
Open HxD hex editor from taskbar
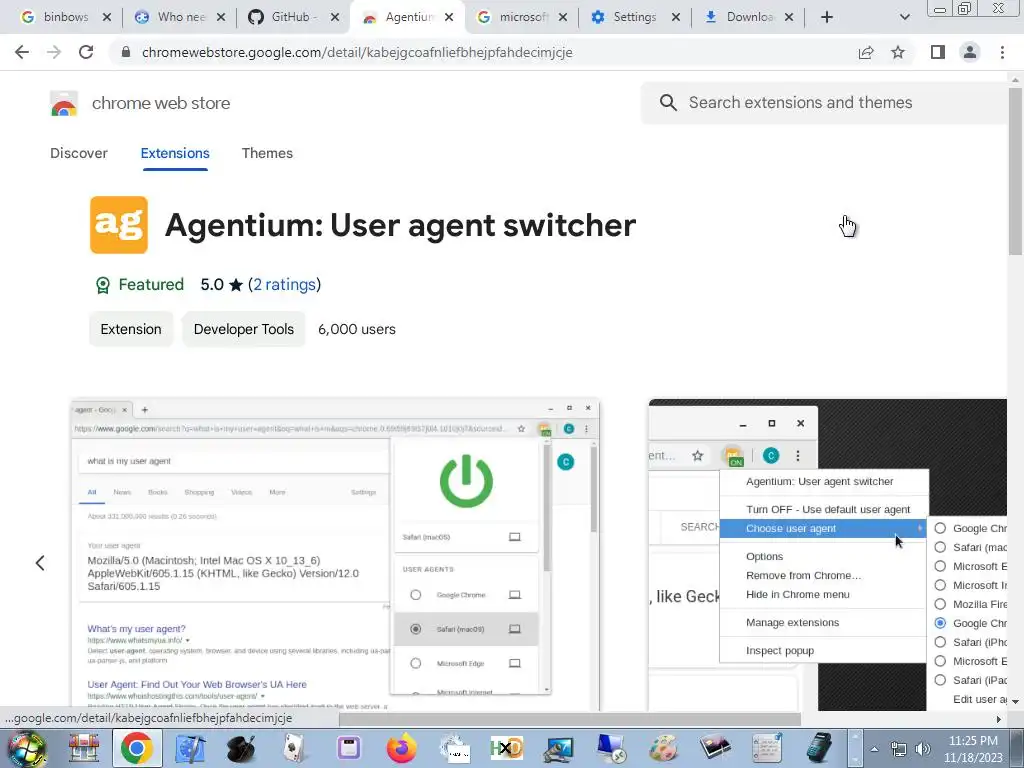[x=507, y=748]
